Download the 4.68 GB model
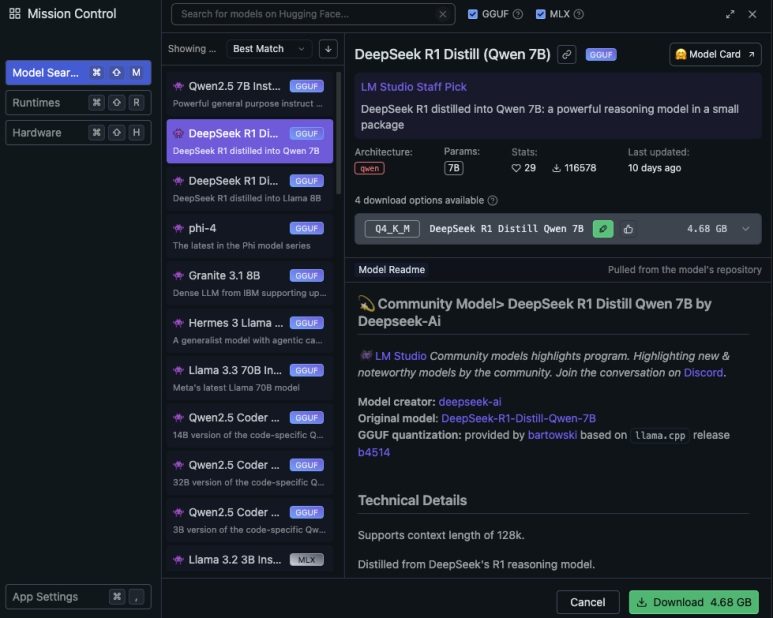This screenshot has height=618, width=773. [694, 602]
